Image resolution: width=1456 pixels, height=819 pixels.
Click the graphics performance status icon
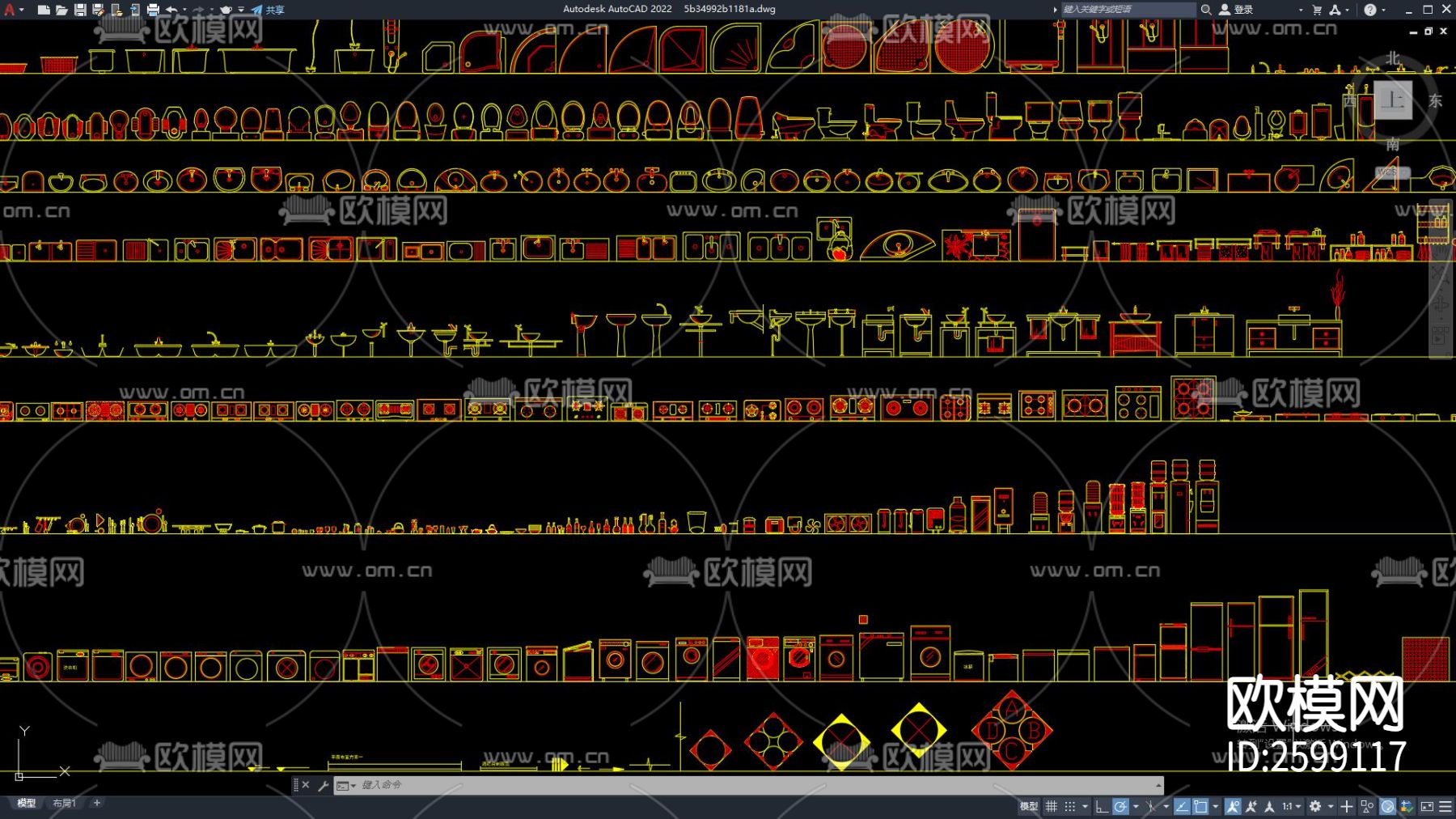[1388, 806]
